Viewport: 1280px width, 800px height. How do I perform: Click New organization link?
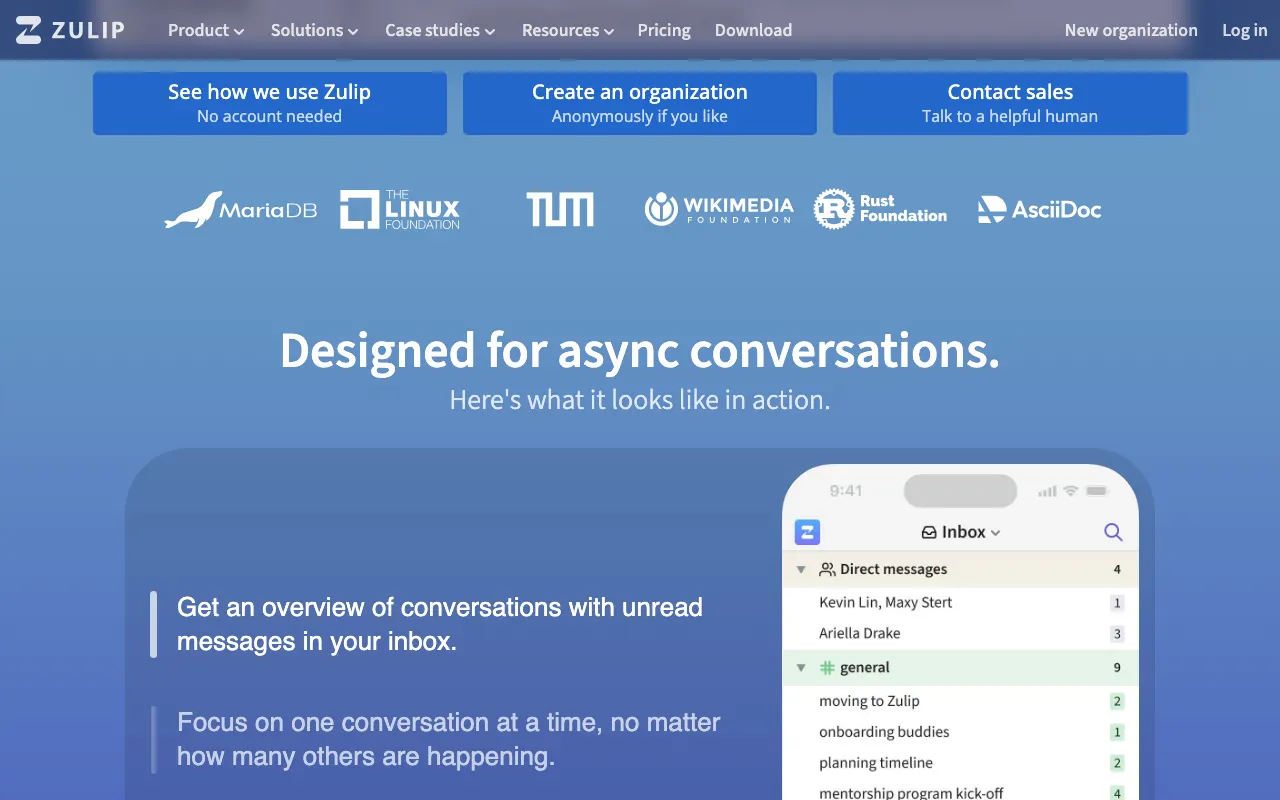point(1131,30)
